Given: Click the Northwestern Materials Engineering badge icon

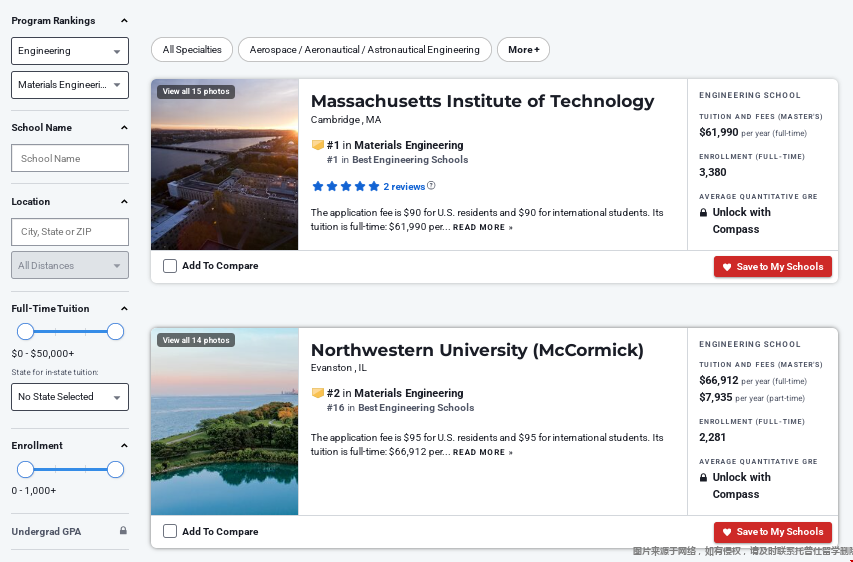Looking at the screenshot, I should (x=318, y=393).
